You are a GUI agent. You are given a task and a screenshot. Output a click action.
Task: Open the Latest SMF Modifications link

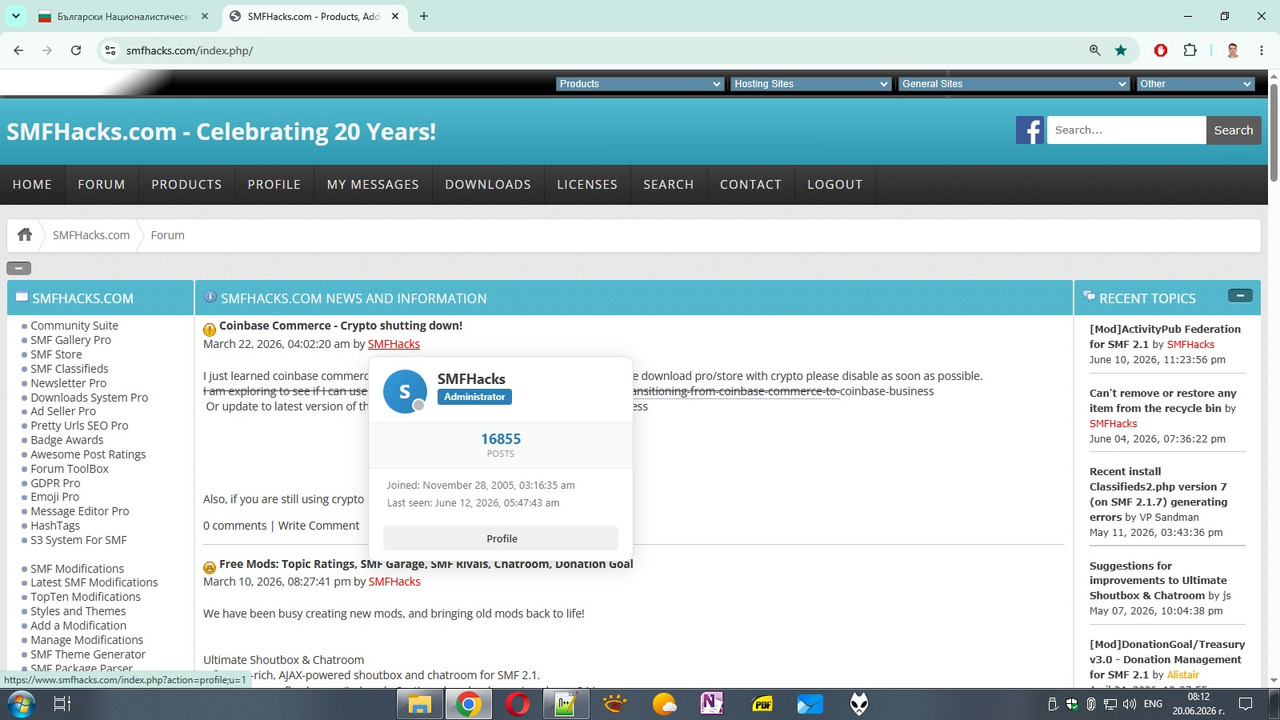click(x=94, y=582)
